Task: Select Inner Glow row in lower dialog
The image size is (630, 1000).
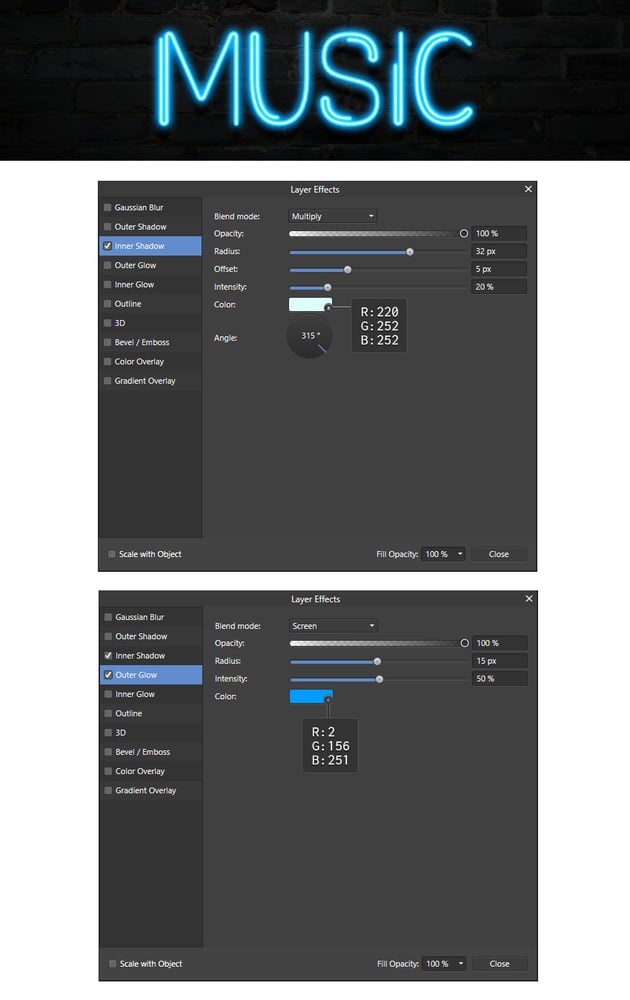Action: coord(152,694)
